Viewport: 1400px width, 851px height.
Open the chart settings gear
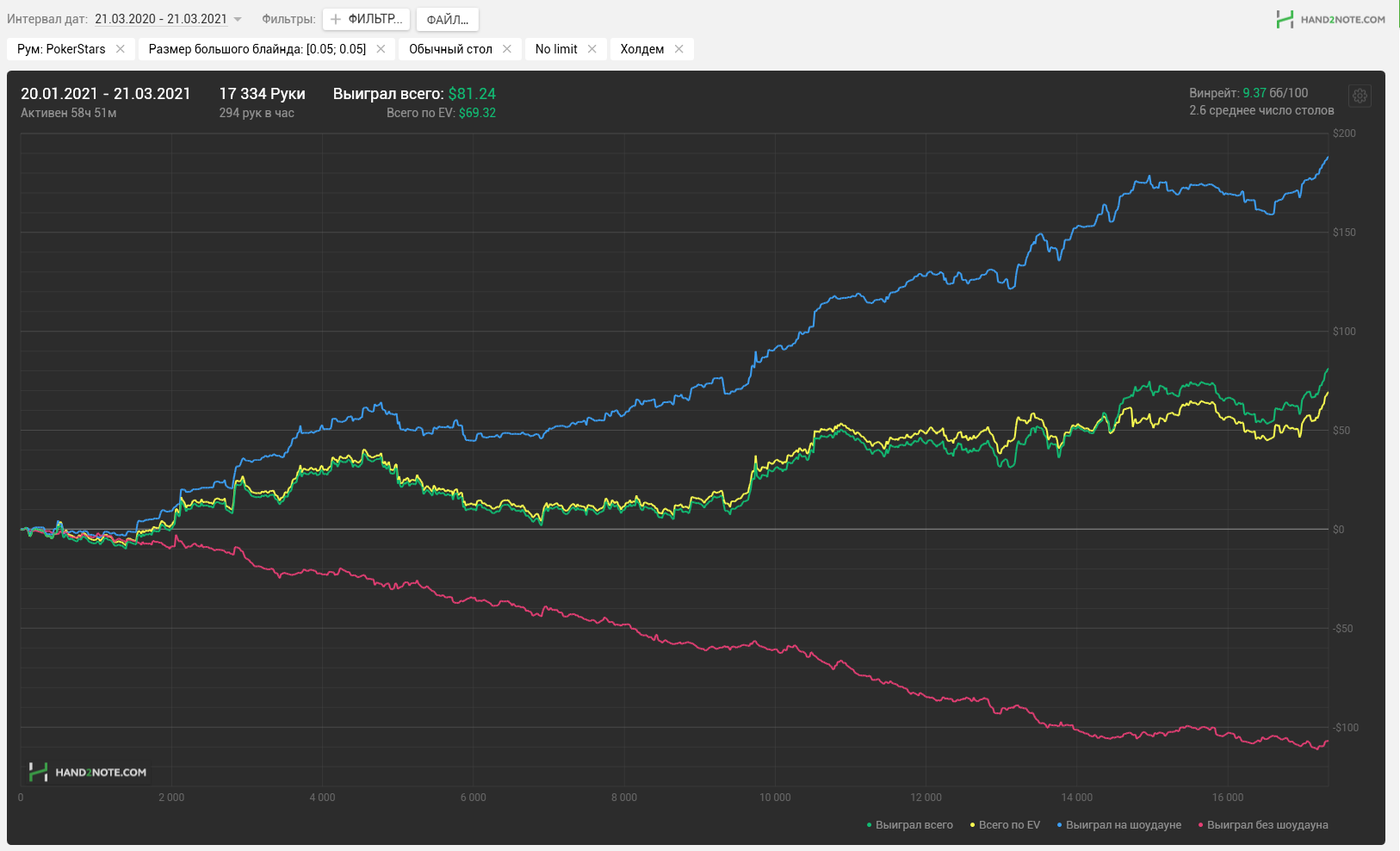pyautogui.click(x=1360, y=96)
